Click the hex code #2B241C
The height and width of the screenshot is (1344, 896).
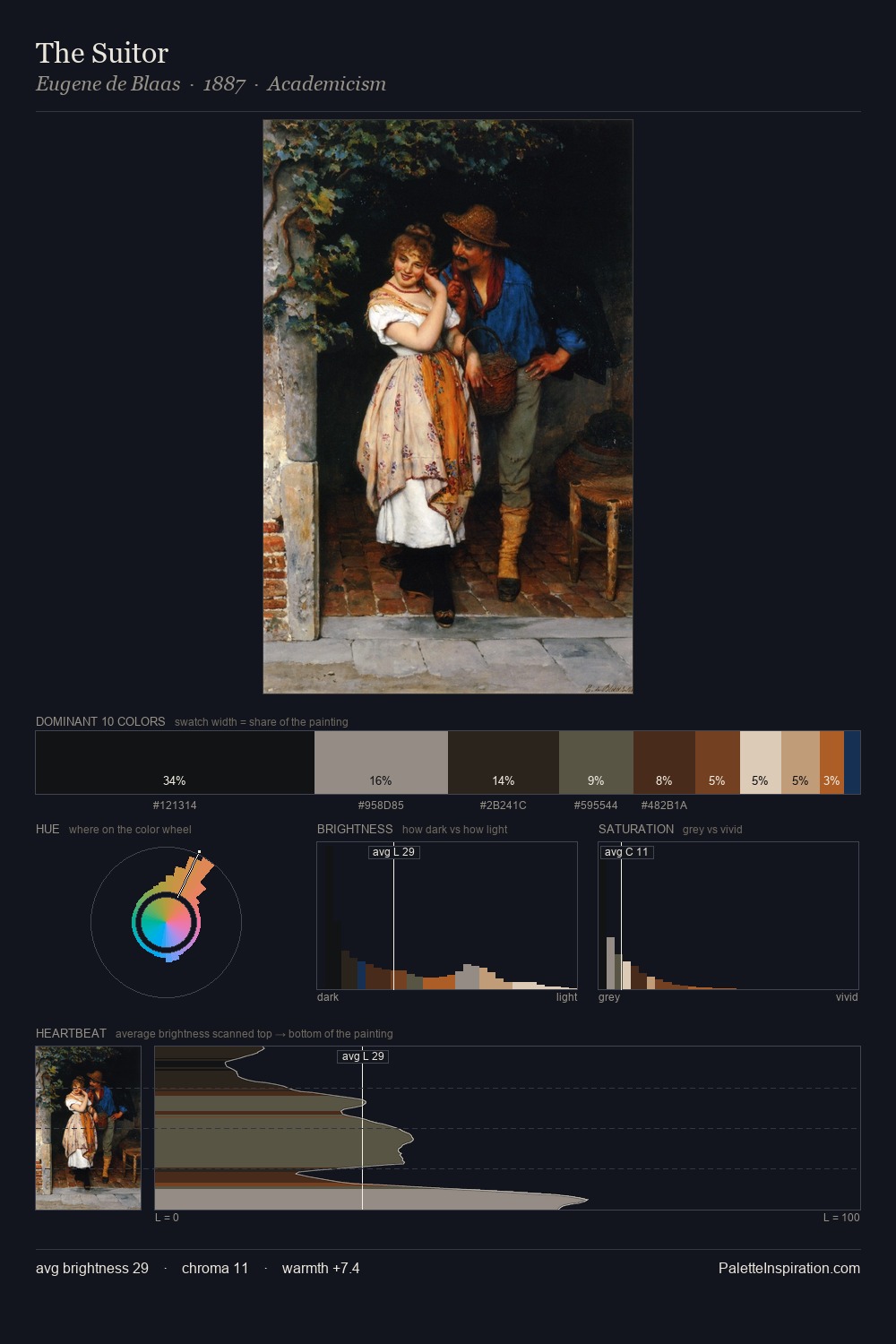click(504, 806)
